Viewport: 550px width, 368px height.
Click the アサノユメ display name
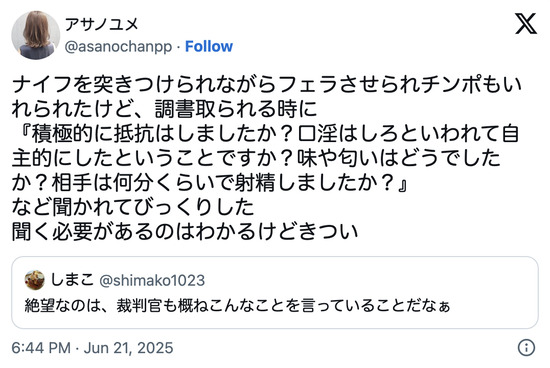[x=101, y=24]
